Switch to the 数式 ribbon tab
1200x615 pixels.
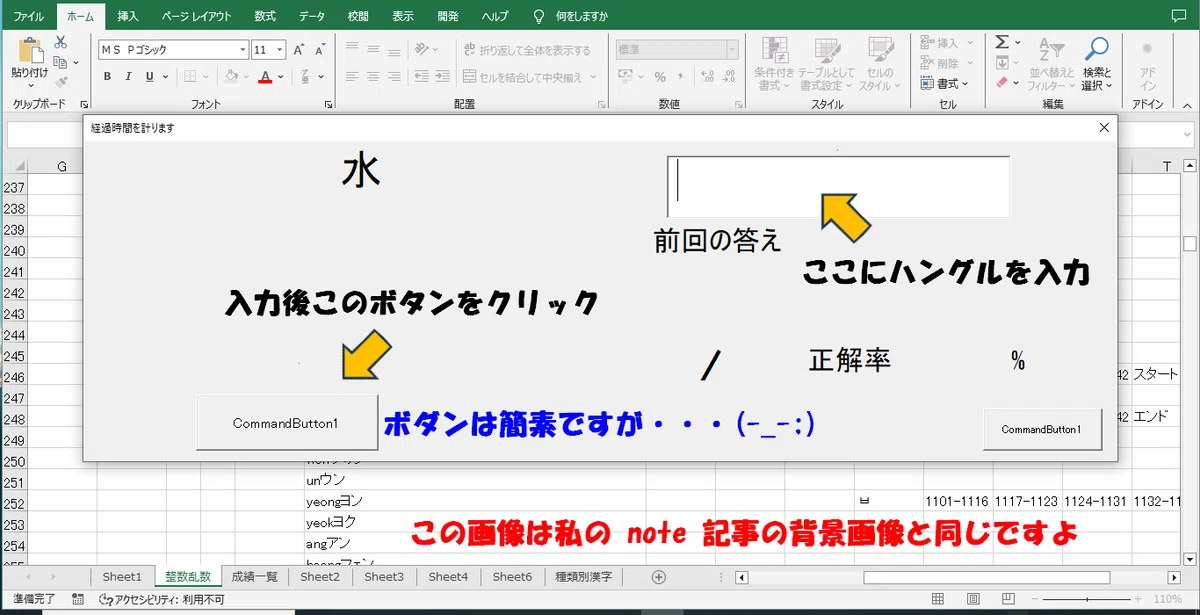pos(265,16)
